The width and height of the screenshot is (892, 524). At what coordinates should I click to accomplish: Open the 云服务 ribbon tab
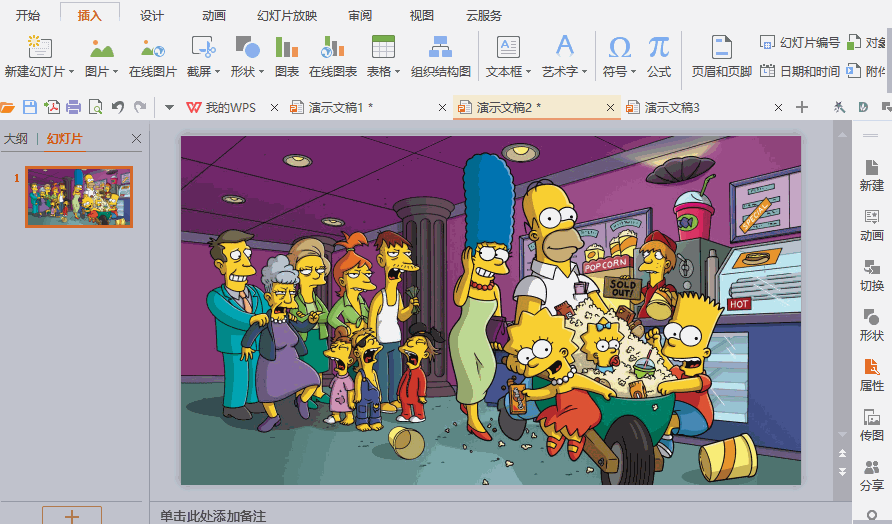pos(484,15)
